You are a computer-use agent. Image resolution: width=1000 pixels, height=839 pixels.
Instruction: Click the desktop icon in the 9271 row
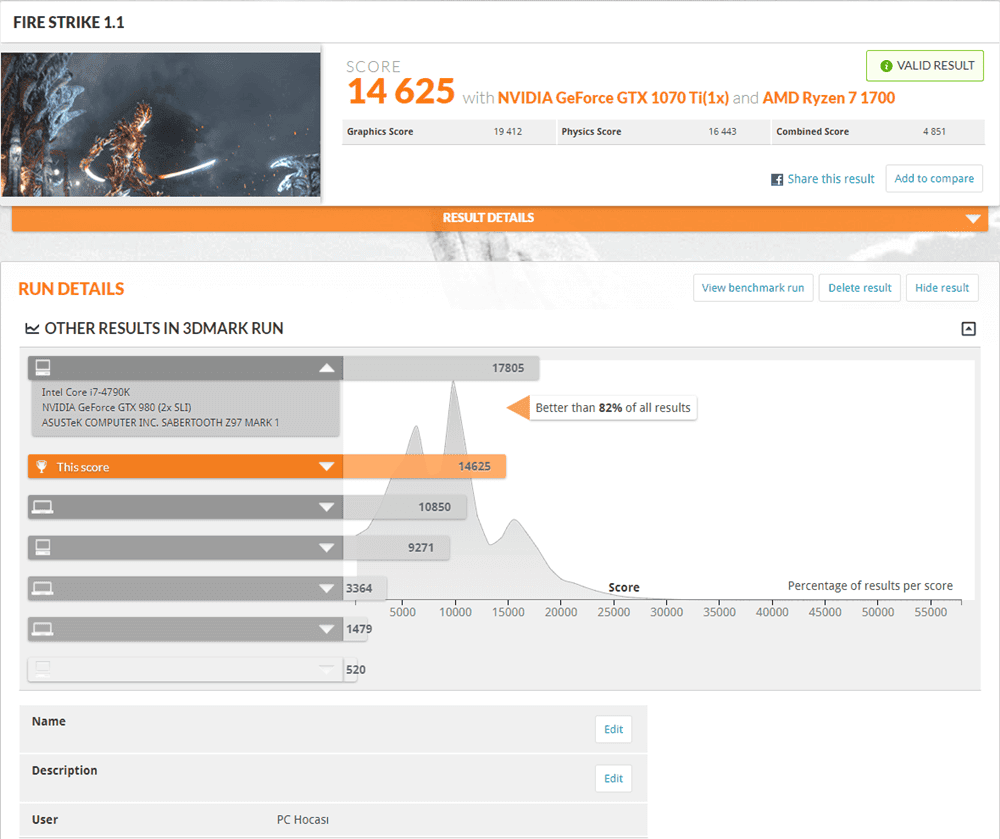(43, 547)
